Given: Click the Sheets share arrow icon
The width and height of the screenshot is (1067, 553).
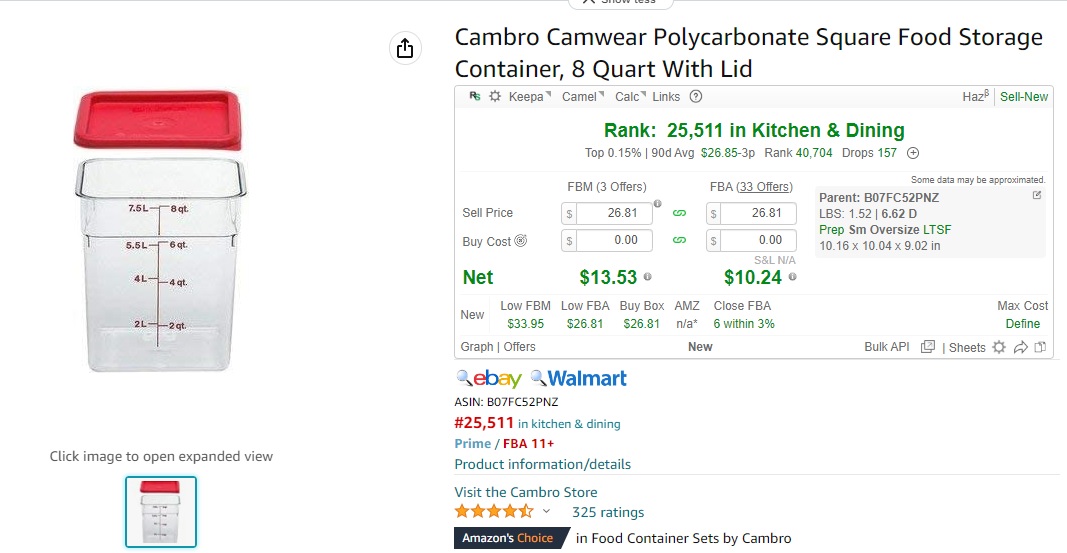Looking at the screenshot, I should [x=1021, y=347].
